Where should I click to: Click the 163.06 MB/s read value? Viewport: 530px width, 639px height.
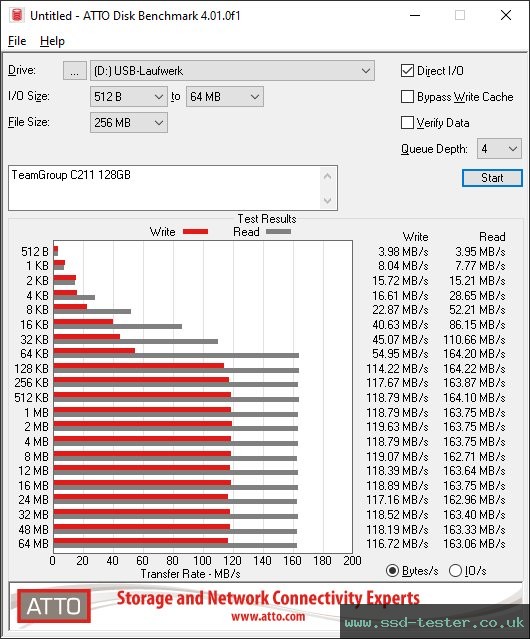tap(474, 544)
